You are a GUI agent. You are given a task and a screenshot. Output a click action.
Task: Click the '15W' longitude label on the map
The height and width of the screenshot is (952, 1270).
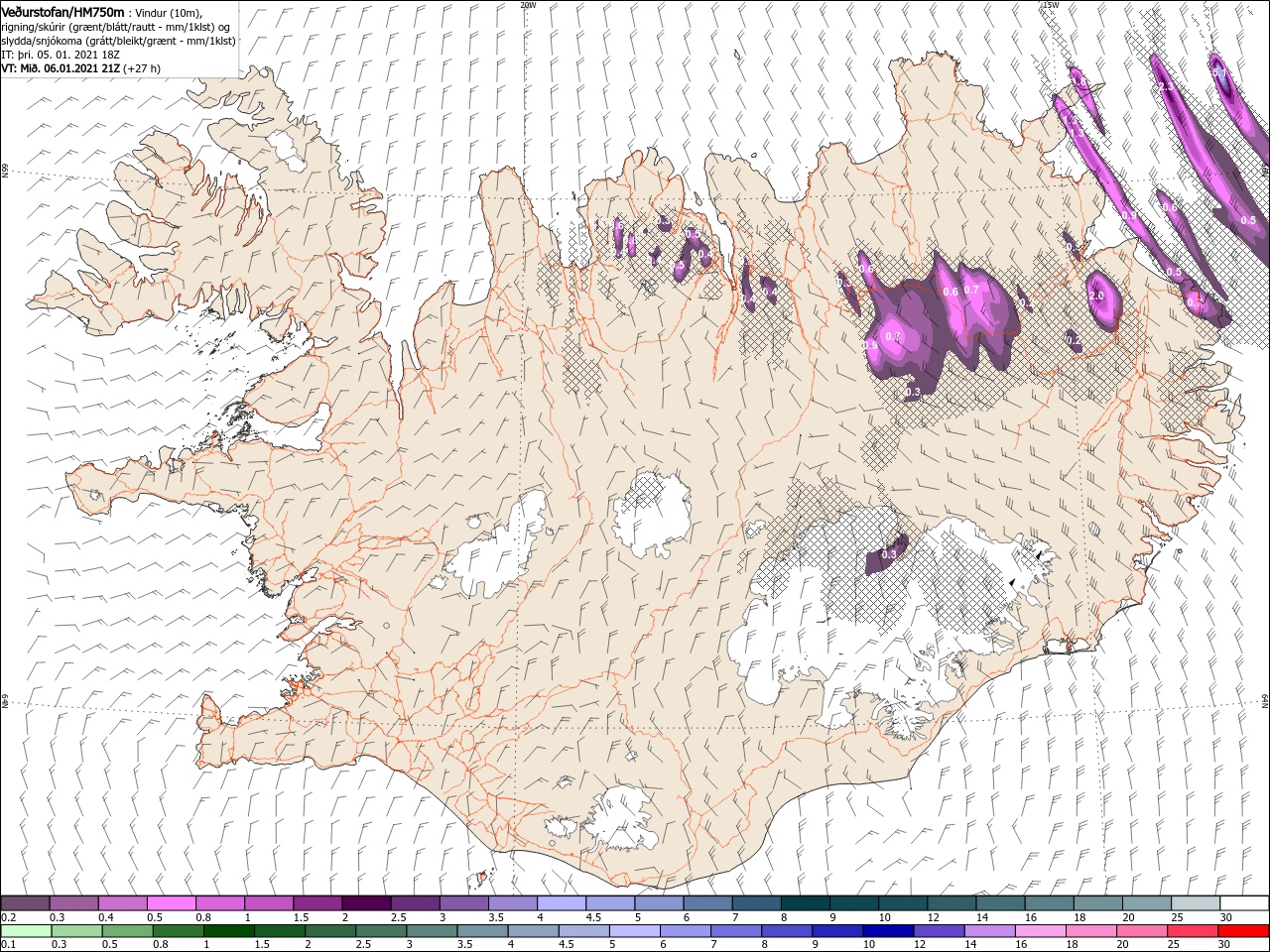[1049, 5]
